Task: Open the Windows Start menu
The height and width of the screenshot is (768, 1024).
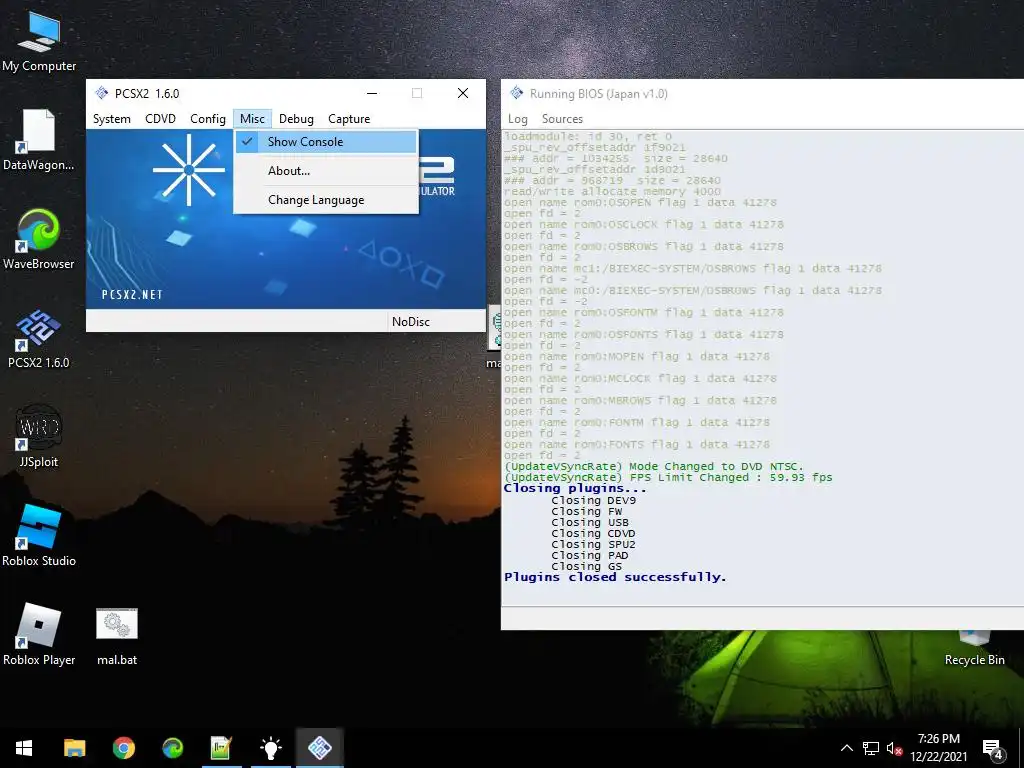Action: click(24, 748)
